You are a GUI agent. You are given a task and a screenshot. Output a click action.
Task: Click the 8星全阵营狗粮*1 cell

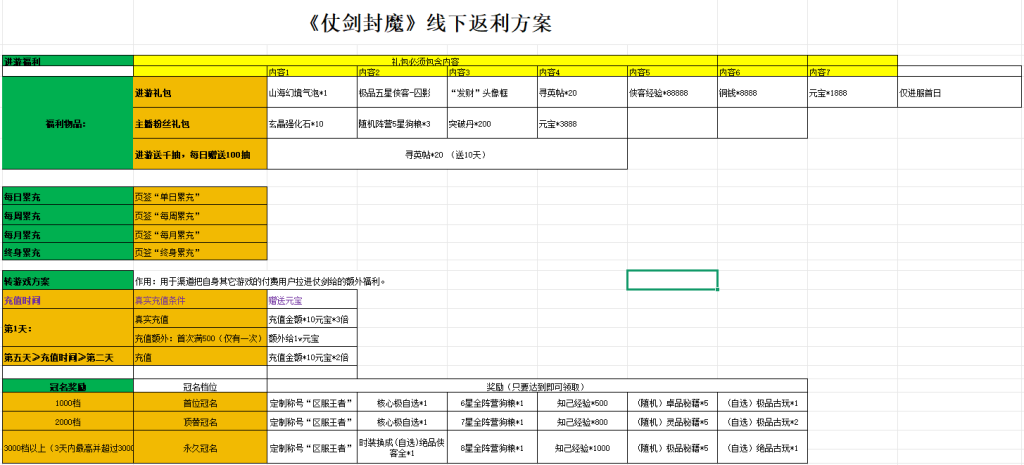[x=492, y=448]
